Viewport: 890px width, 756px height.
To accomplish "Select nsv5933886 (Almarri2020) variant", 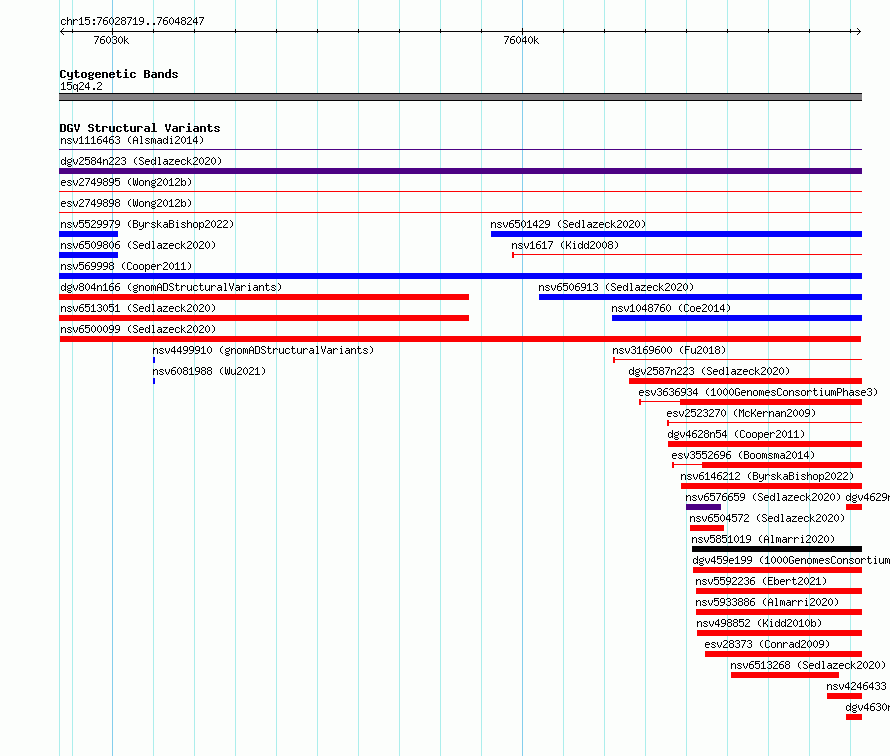I will [x=767, y=602].
